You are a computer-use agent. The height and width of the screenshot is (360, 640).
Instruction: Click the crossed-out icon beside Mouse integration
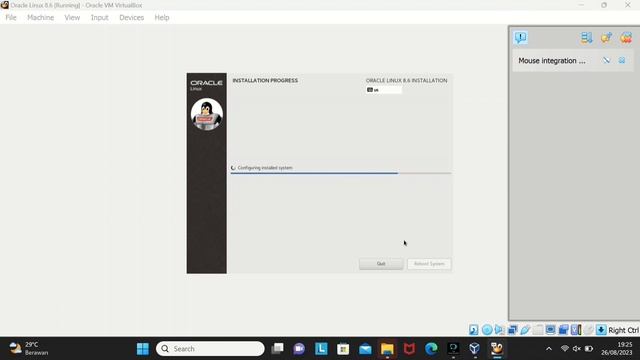click(x=607, y=60)
